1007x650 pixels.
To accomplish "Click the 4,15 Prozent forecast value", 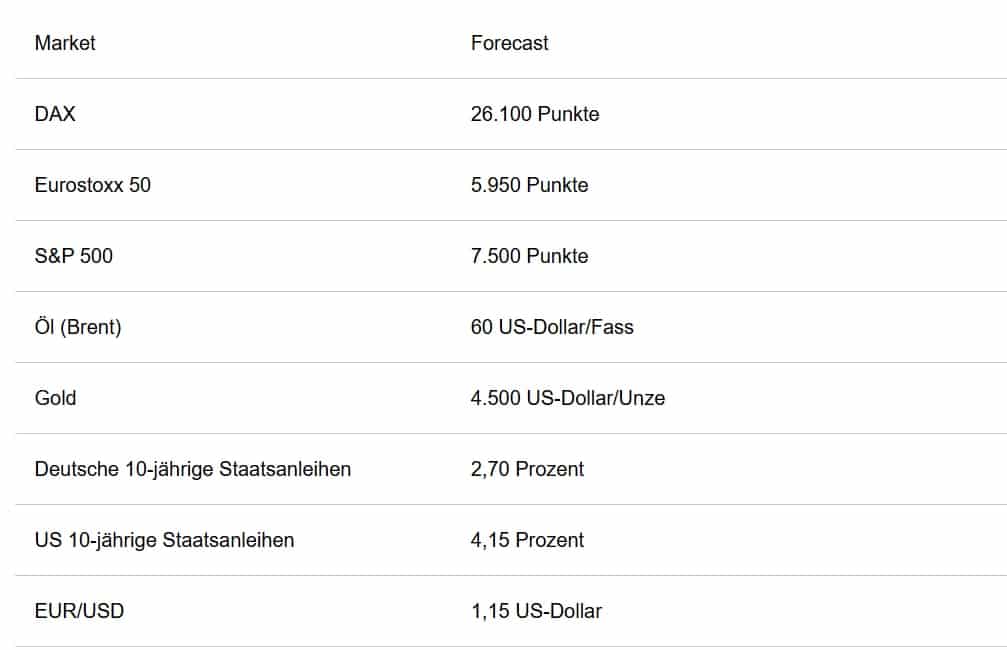I will [x=527, y=540].
